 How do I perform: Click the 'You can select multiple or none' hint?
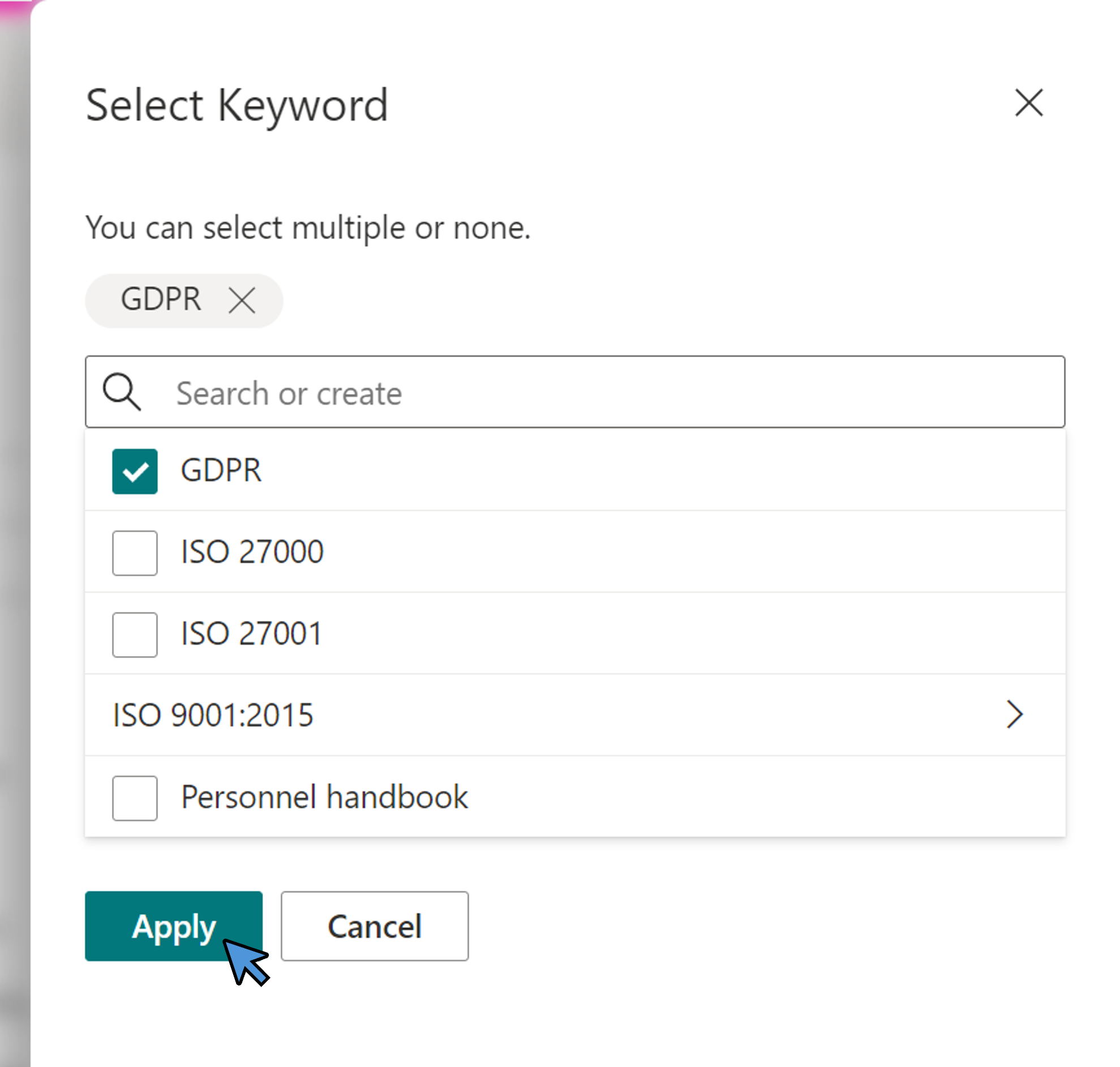(x=307, y=228)
